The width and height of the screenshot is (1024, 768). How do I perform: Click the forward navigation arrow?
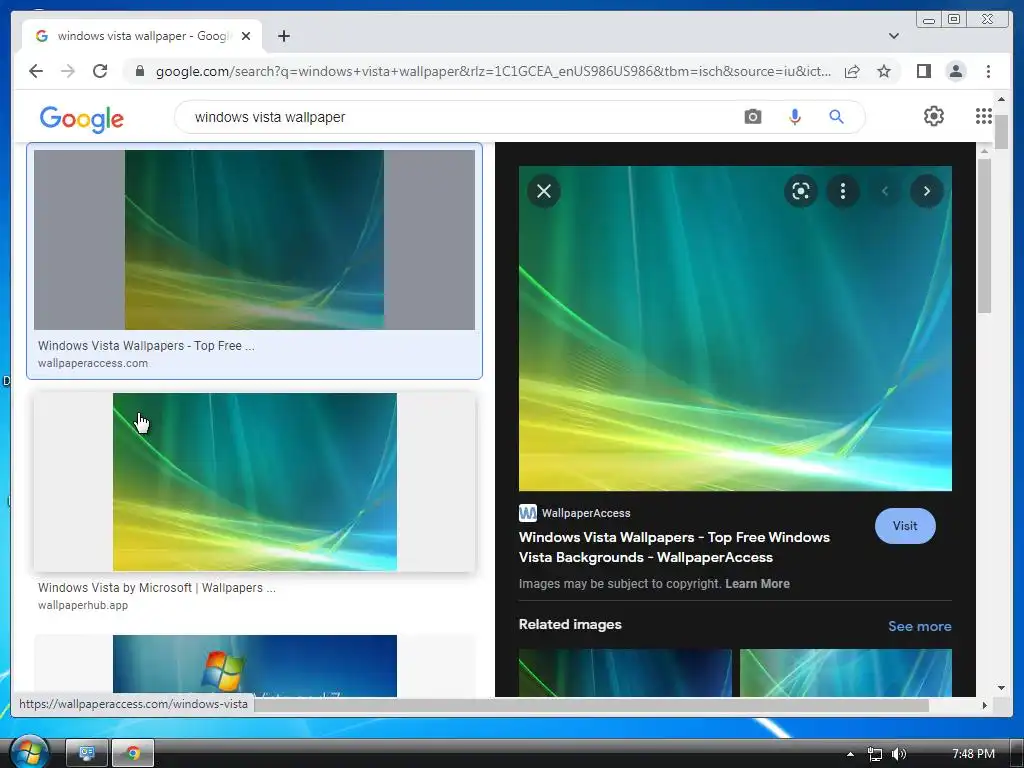pos(68,71)
